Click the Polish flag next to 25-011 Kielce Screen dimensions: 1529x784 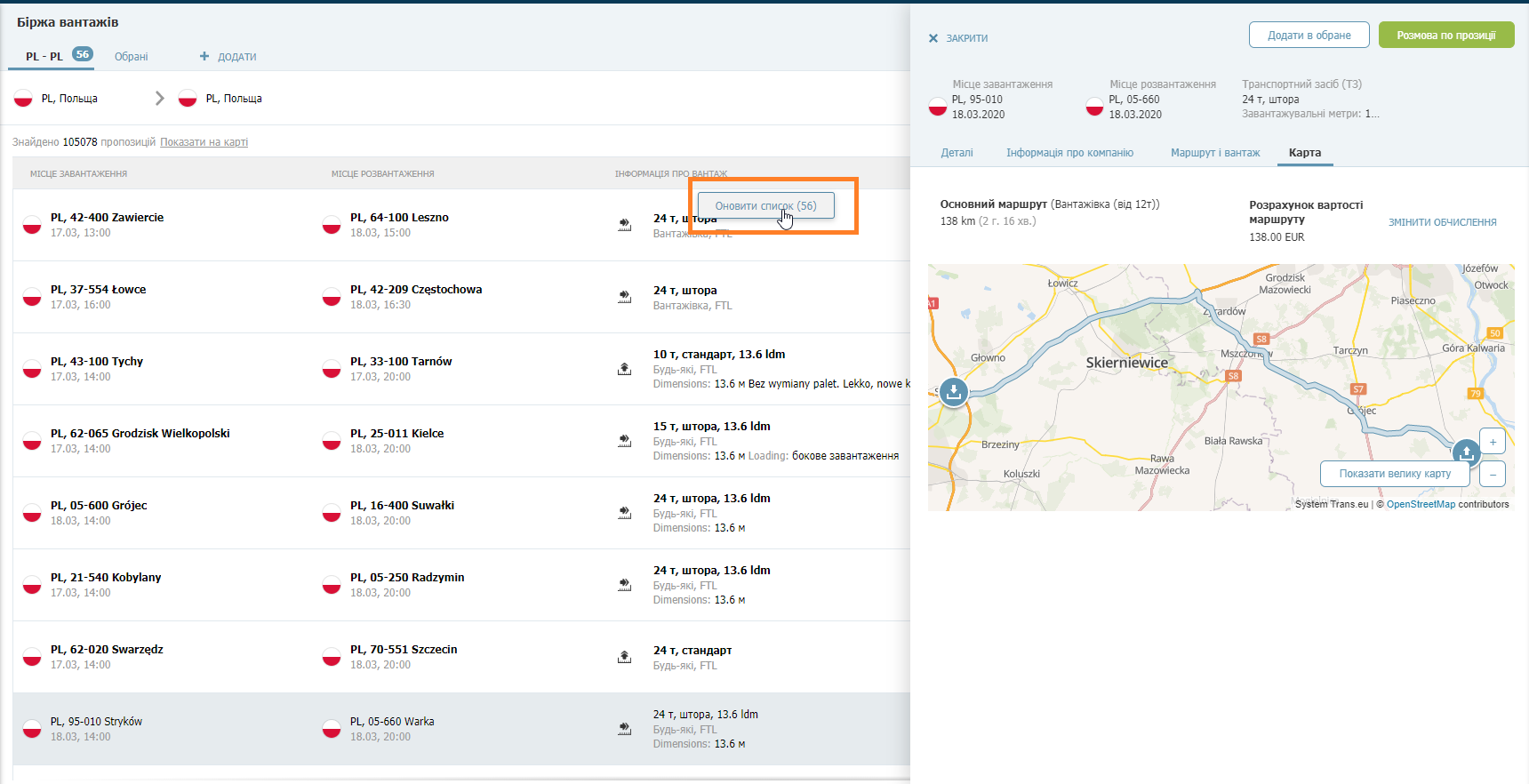pos(332,441)
